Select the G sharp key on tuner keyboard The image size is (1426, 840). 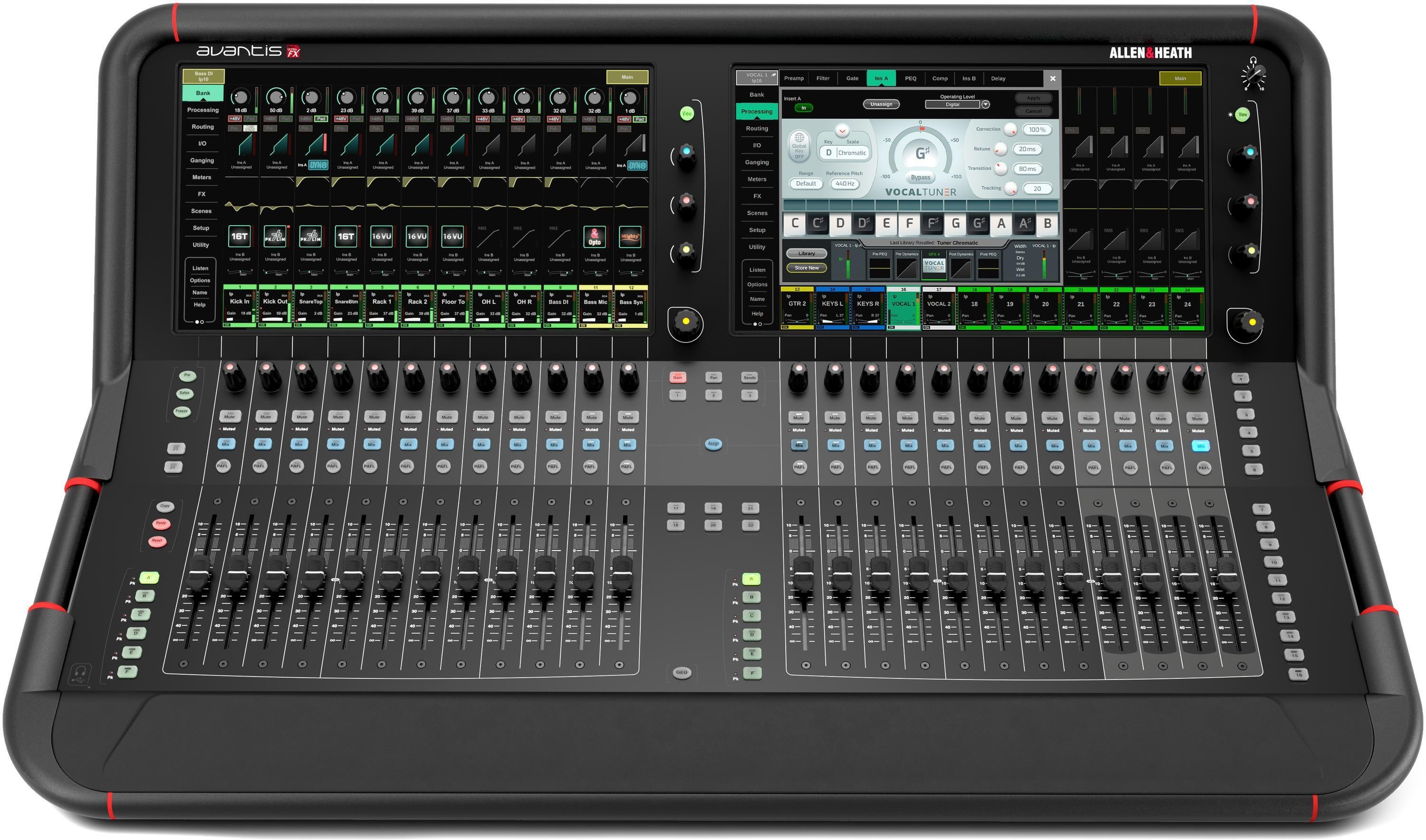click(978, 224)
